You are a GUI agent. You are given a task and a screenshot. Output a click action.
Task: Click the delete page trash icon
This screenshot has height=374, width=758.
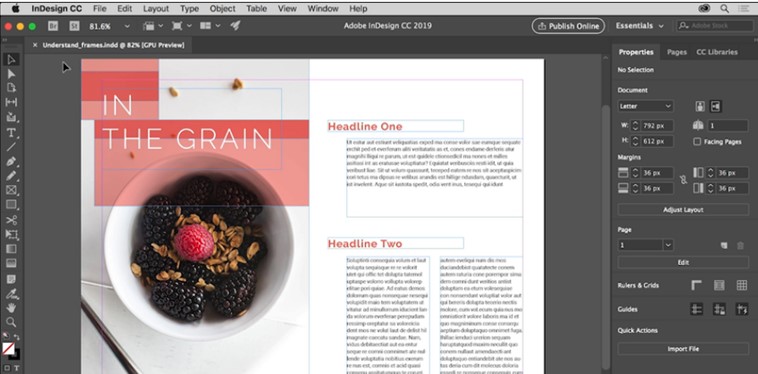pos(741,245)
